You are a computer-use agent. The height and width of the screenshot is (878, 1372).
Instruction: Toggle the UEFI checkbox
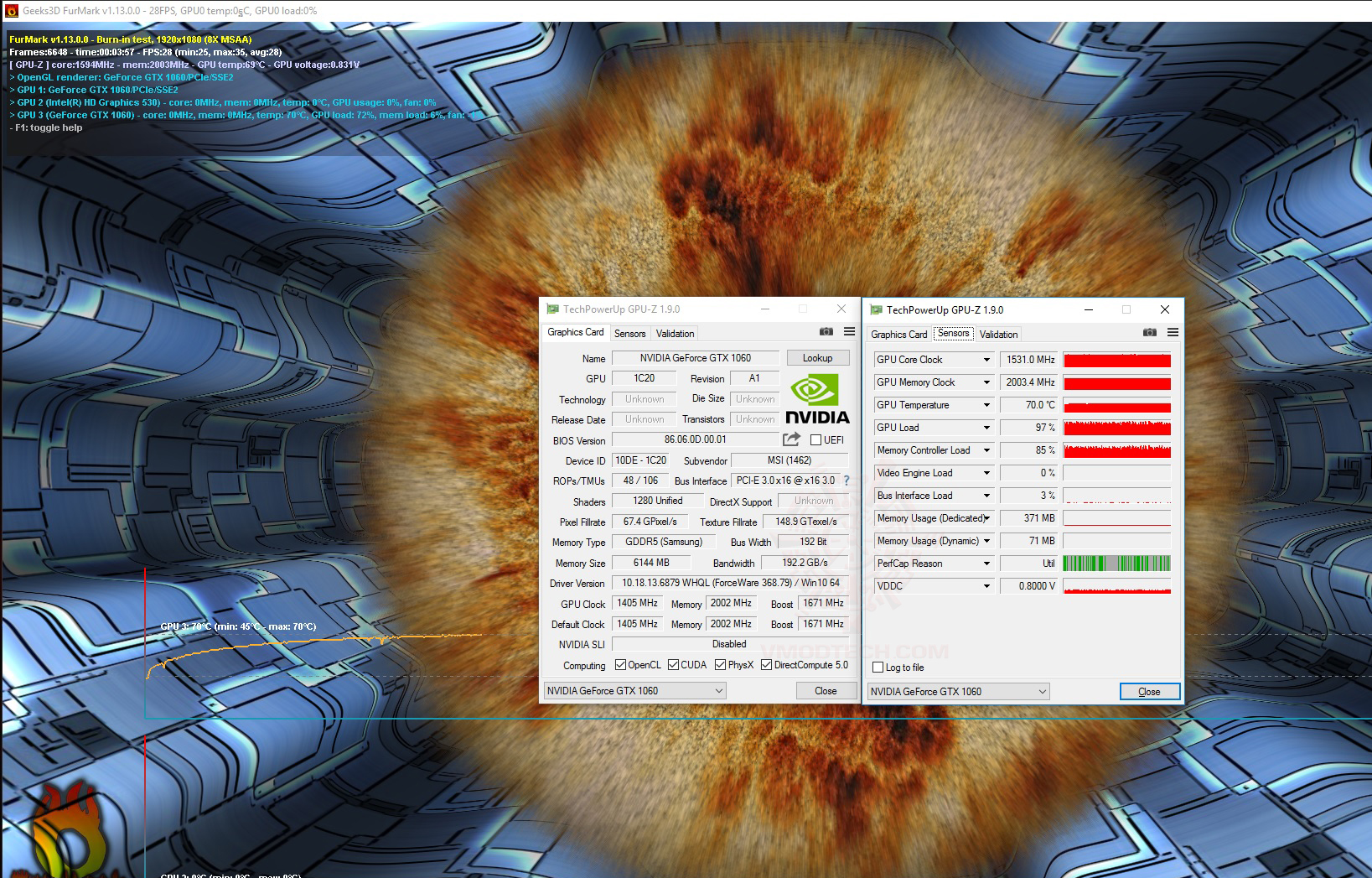(x=815, y=440)
